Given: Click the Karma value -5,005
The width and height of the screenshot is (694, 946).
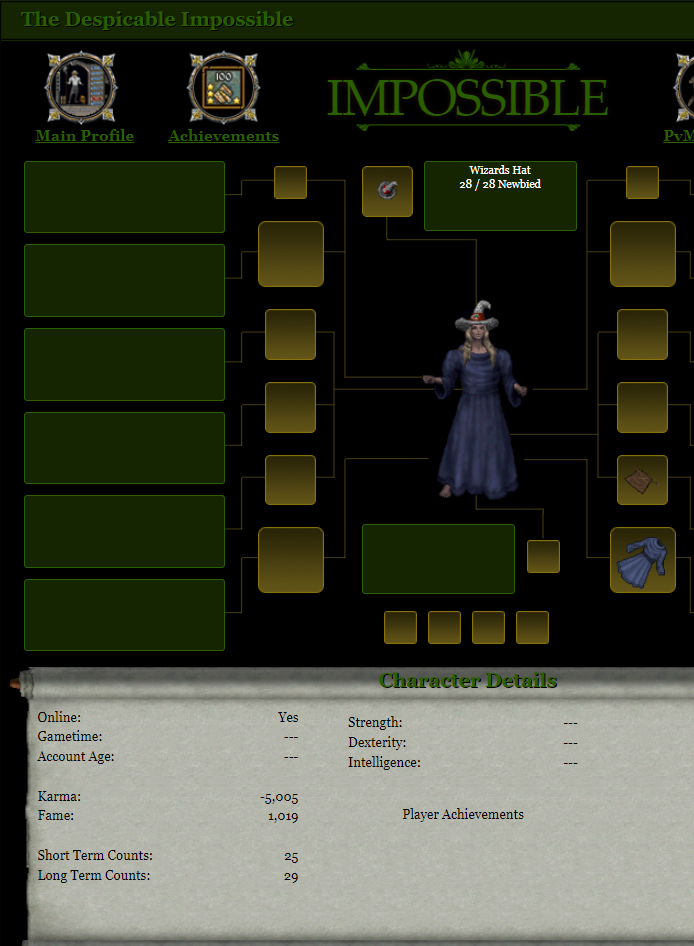Looking at the screenshot, I should pyautogui.click(x=279, y=798).
